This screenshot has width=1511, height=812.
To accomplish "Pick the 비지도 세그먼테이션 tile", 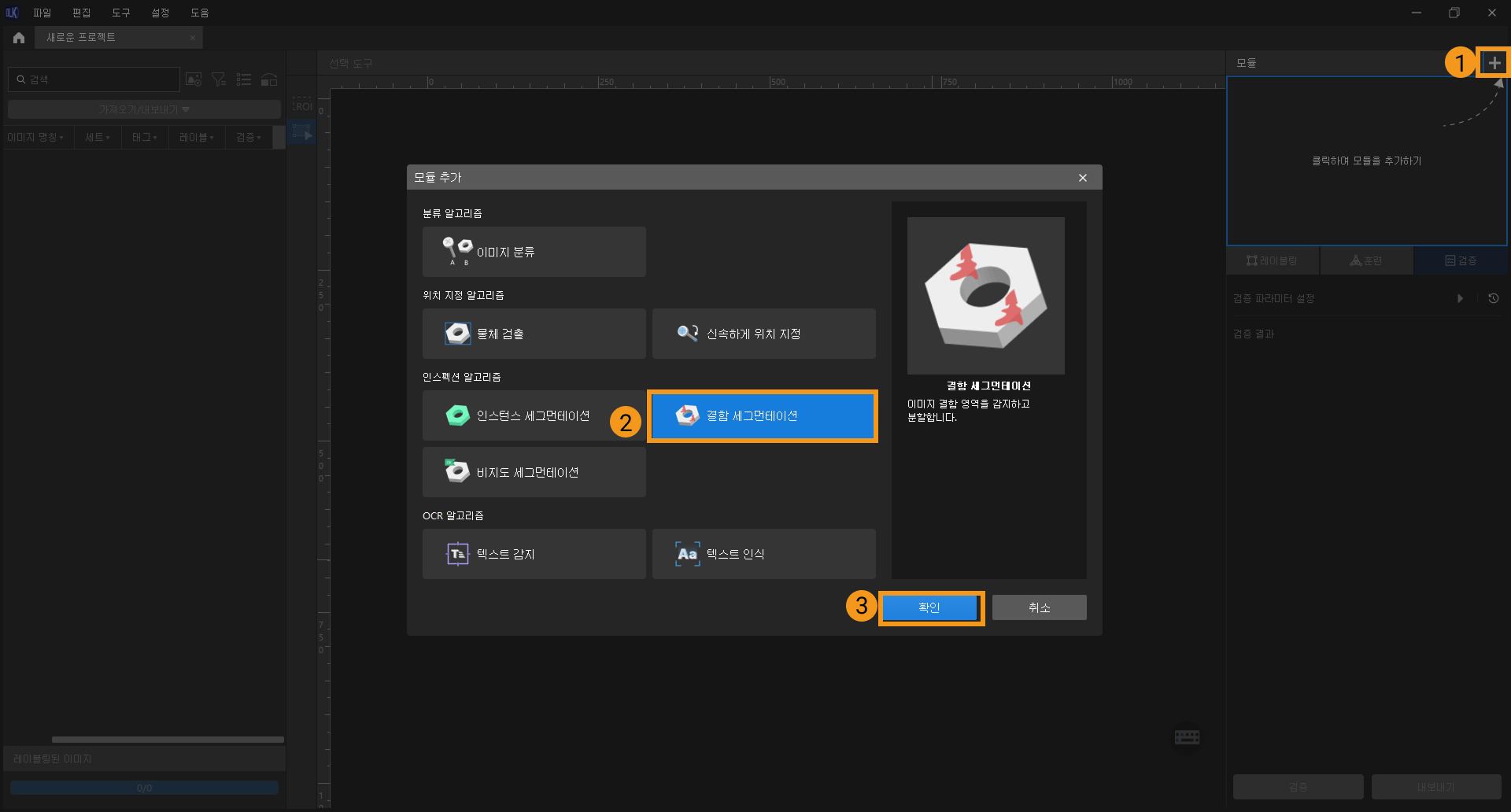I will 534,472.
